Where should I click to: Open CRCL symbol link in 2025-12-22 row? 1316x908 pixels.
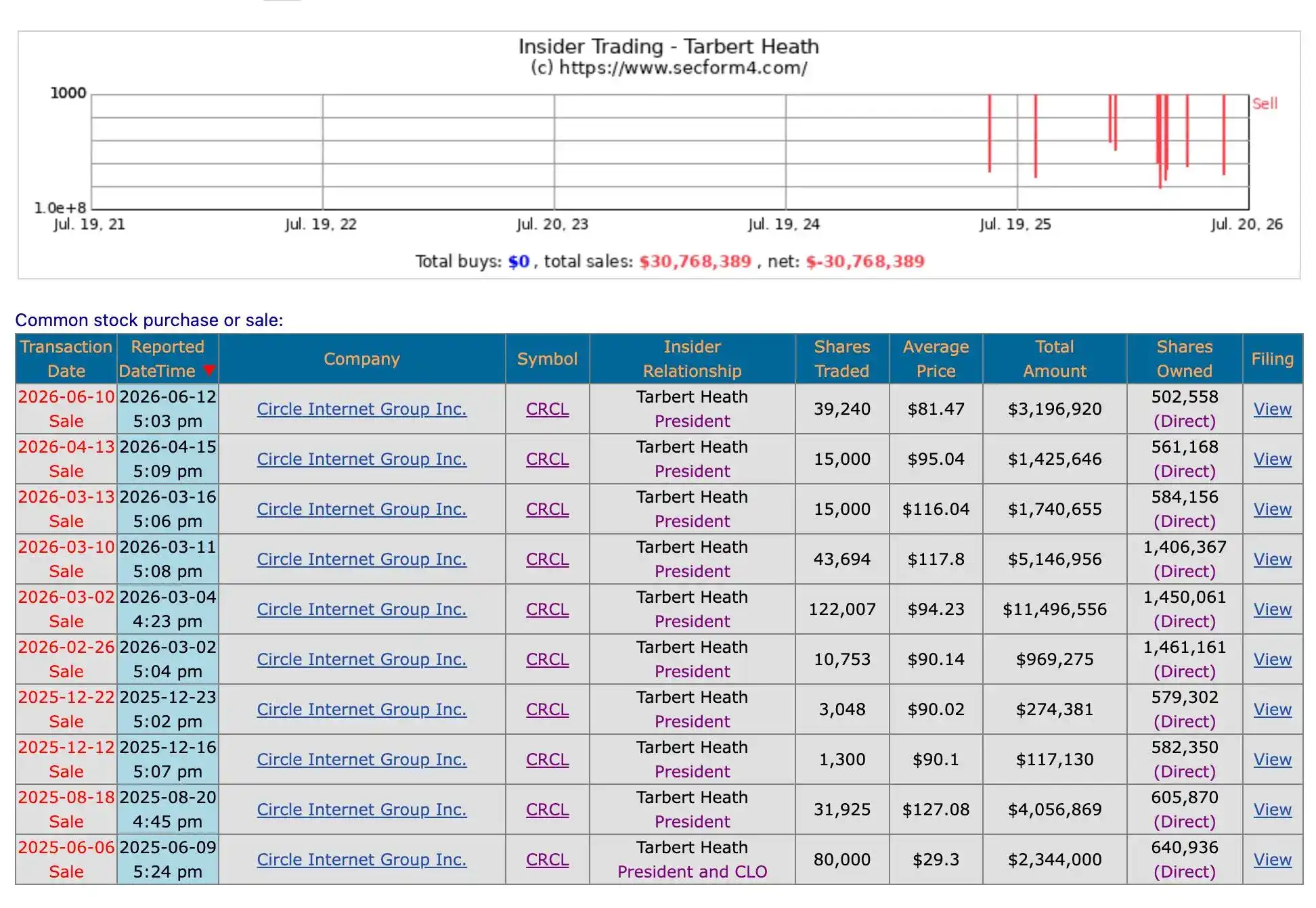547,709
